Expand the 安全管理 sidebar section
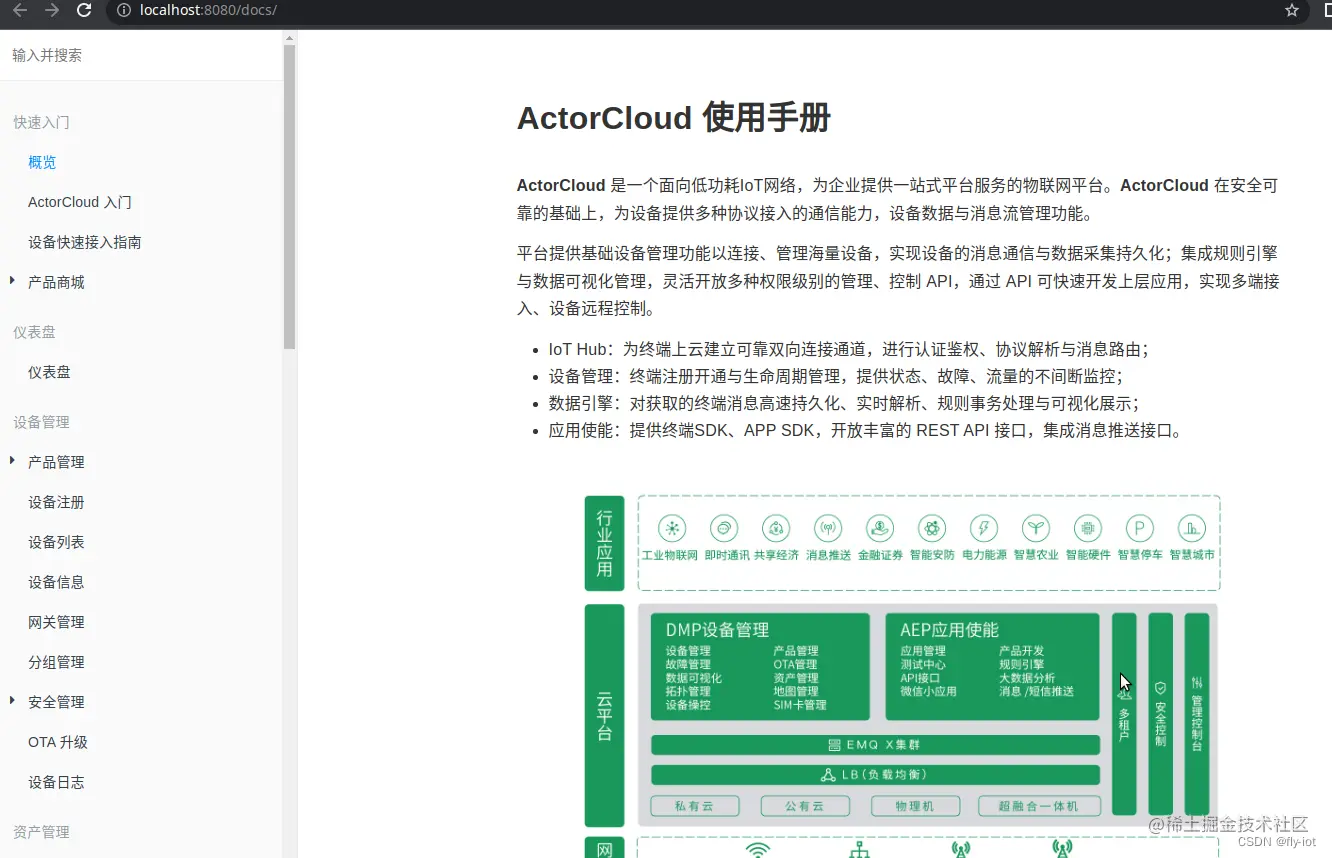 point(12,701)
